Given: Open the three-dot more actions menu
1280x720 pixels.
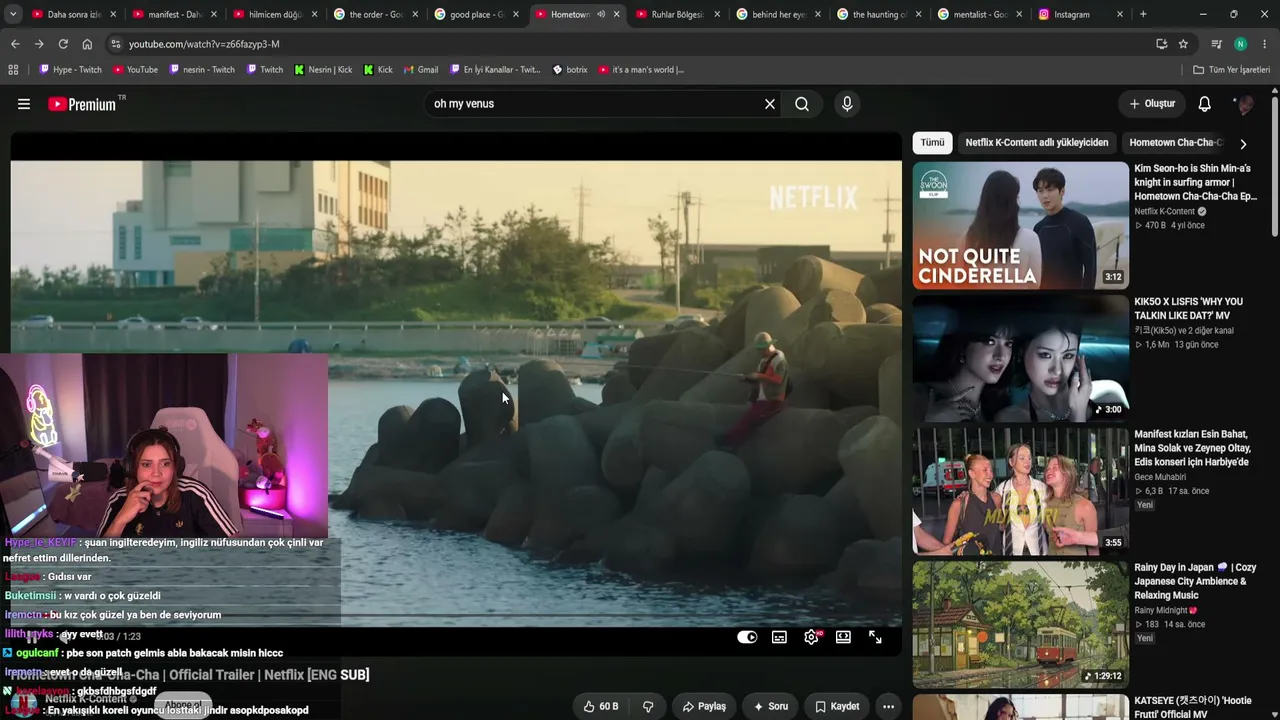Looking at the screenshot, I should (x=888, y=706).
